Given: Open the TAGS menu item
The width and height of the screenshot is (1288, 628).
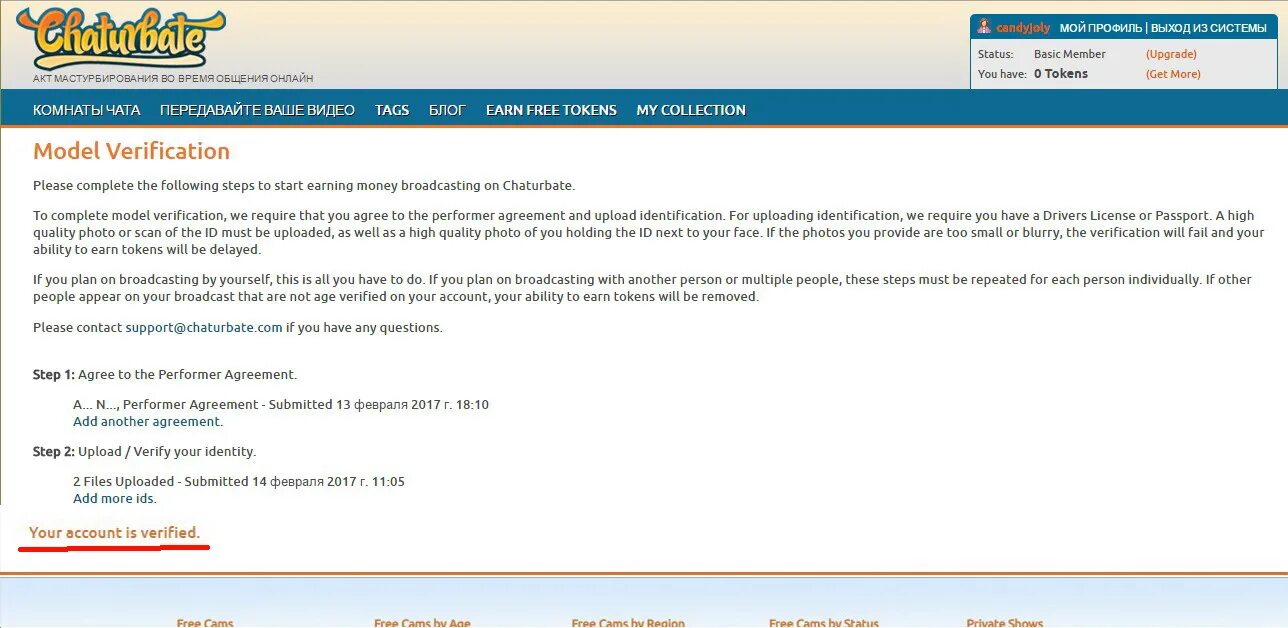Looking at the screenshot, I should pyautogui.click(x=392, y=110).
